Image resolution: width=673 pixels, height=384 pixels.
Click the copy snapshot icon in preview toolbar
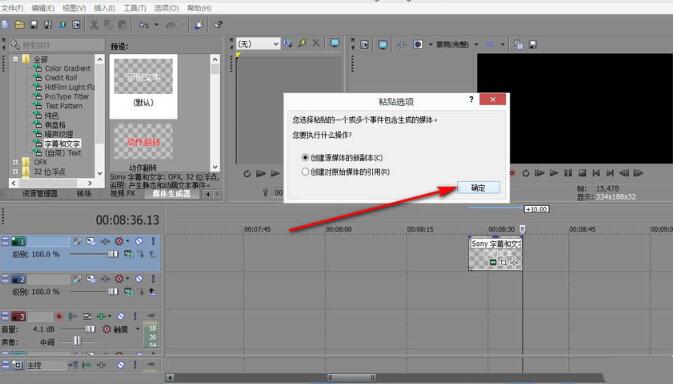click(518, 45)
